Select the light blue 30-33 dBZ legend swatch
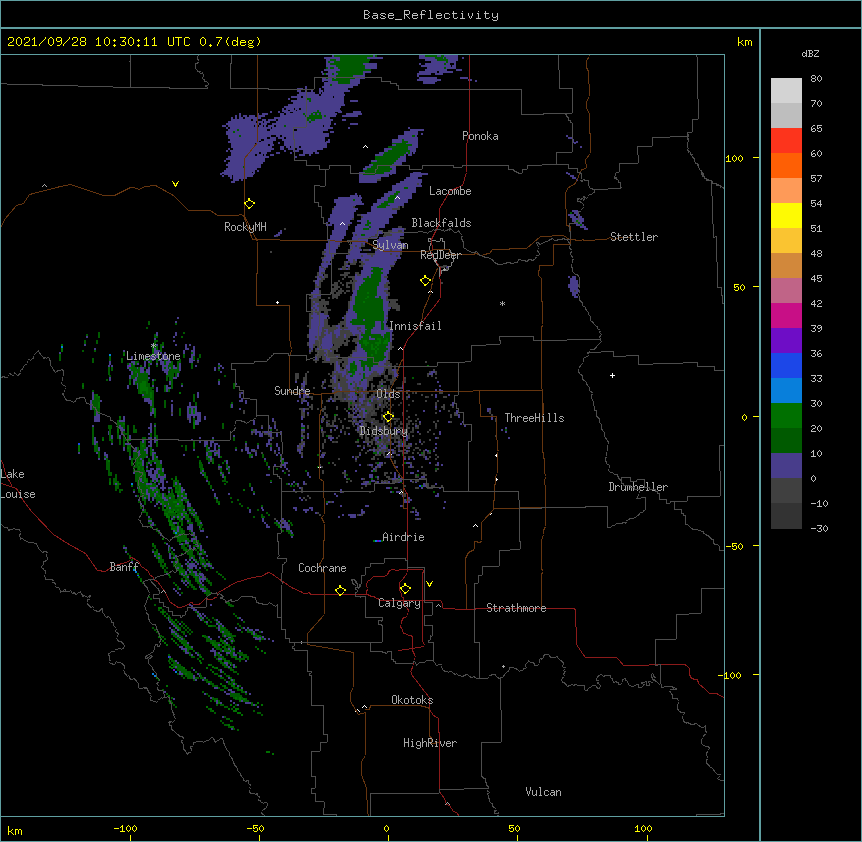This screenshot has width=862, height=842. pos(786,391)
